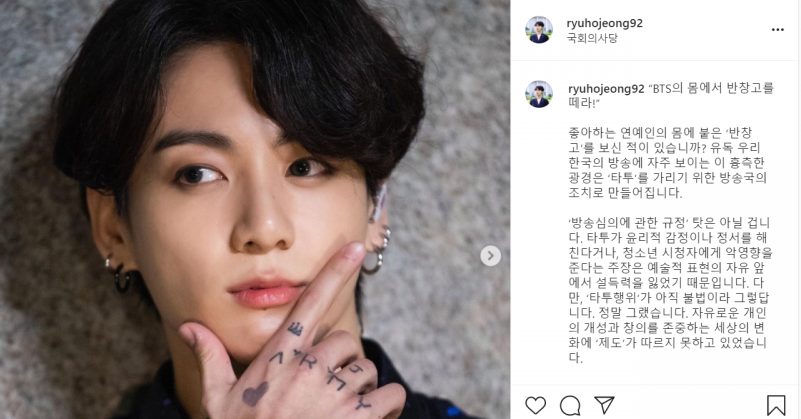Go to next photo with carousel arrow
801x419 pixels.
[490, 255]
